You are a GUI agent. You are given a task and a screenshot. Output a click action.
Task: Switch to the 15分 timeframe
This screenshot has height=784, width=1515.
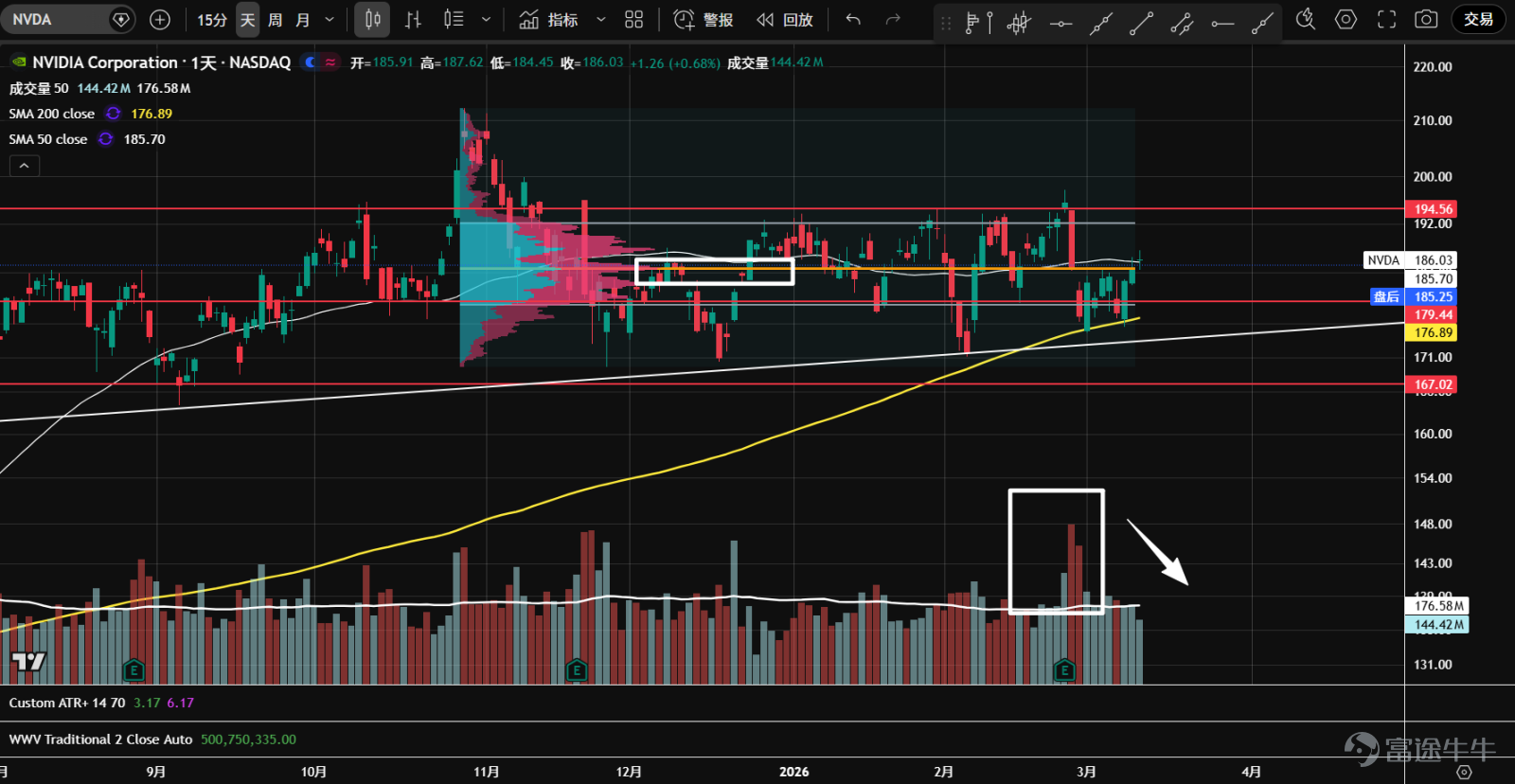212,19
